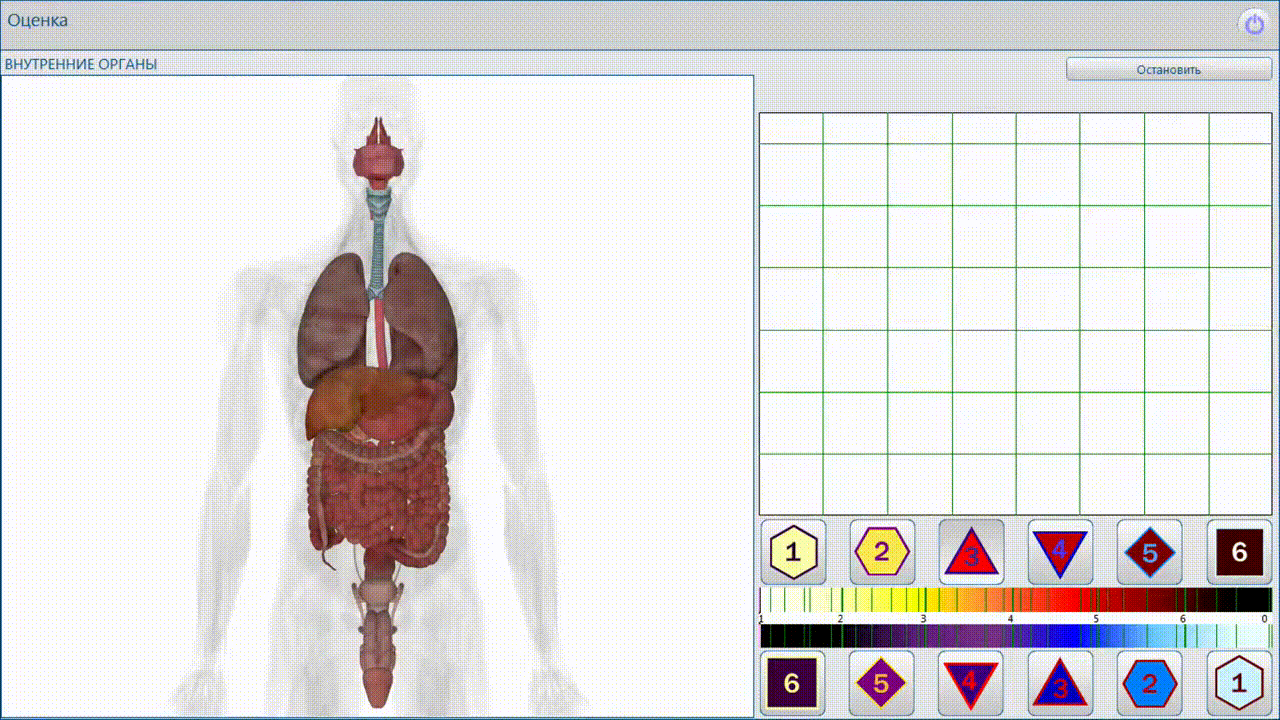Select the blue hexagon level 2 icon

click(x=1149, y=683)
